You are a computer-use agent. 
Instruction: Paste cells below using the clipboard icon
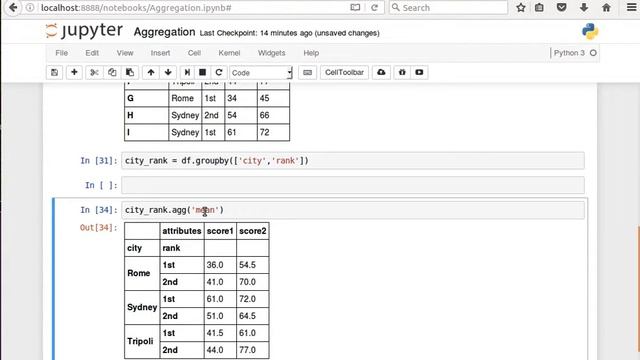(x=130, y=73)
